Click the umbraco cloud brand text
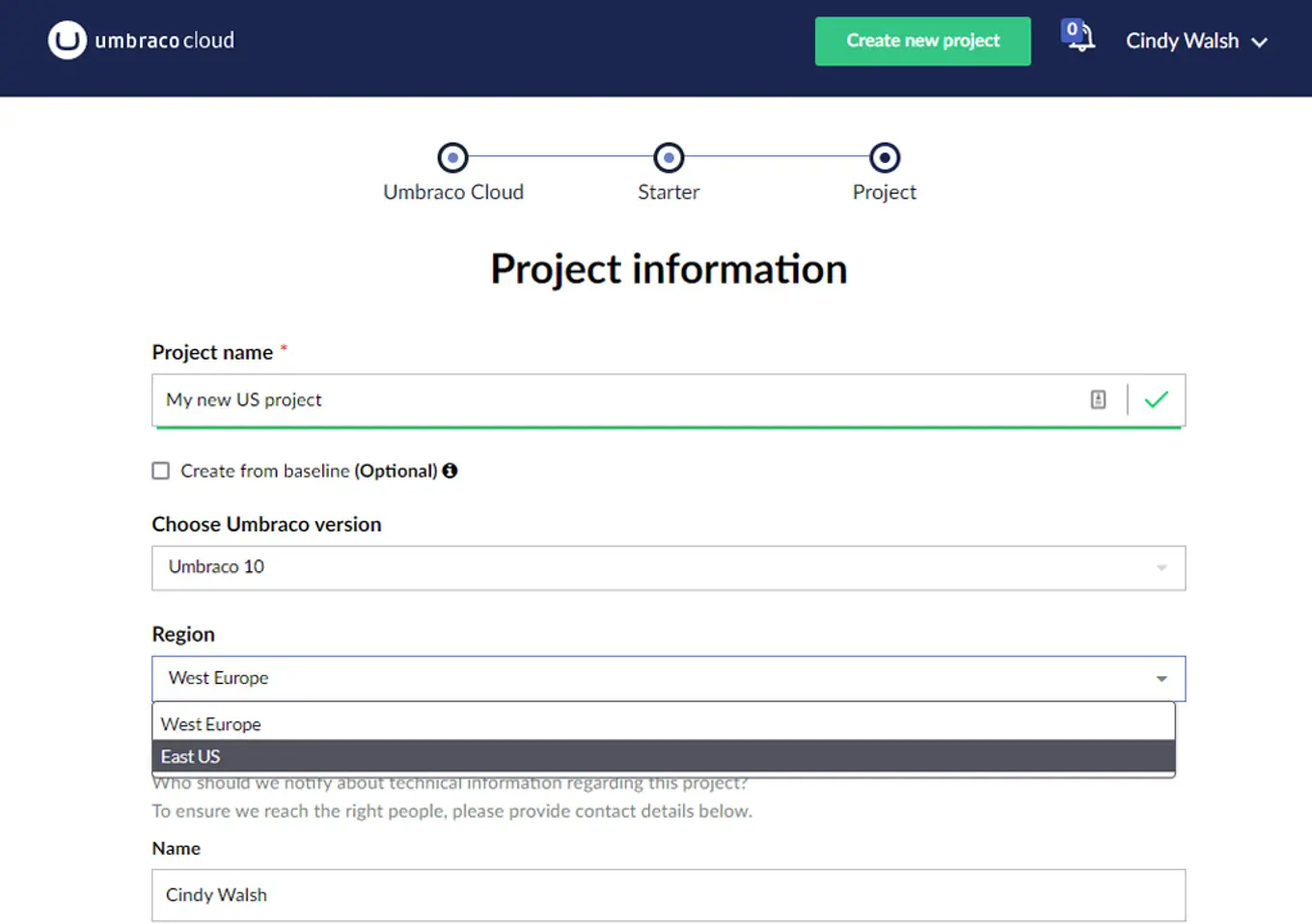 click(x=164, y=41)
